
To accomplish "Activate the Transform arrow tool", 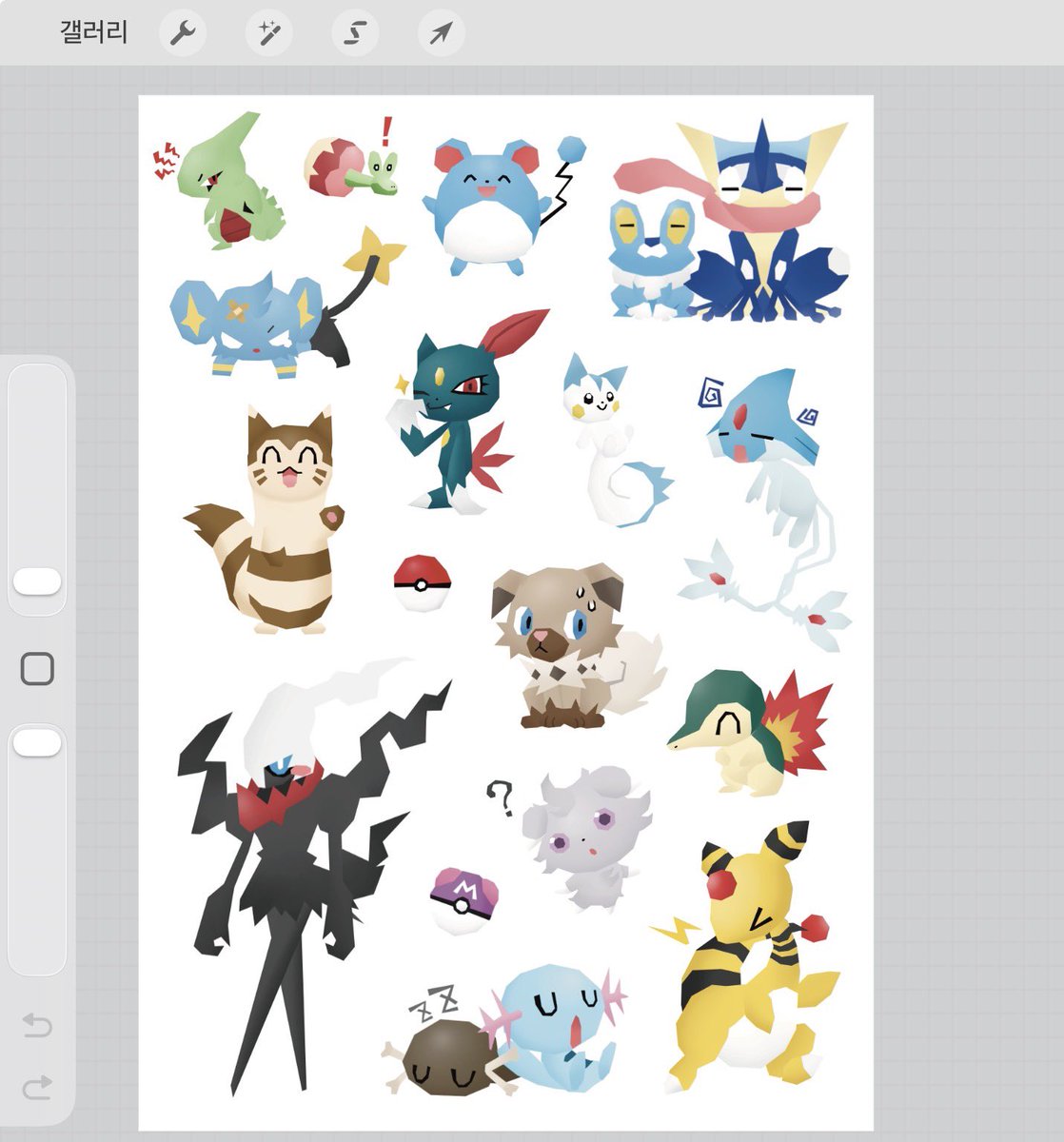I will pyautogui.click(x=442, y=34).
